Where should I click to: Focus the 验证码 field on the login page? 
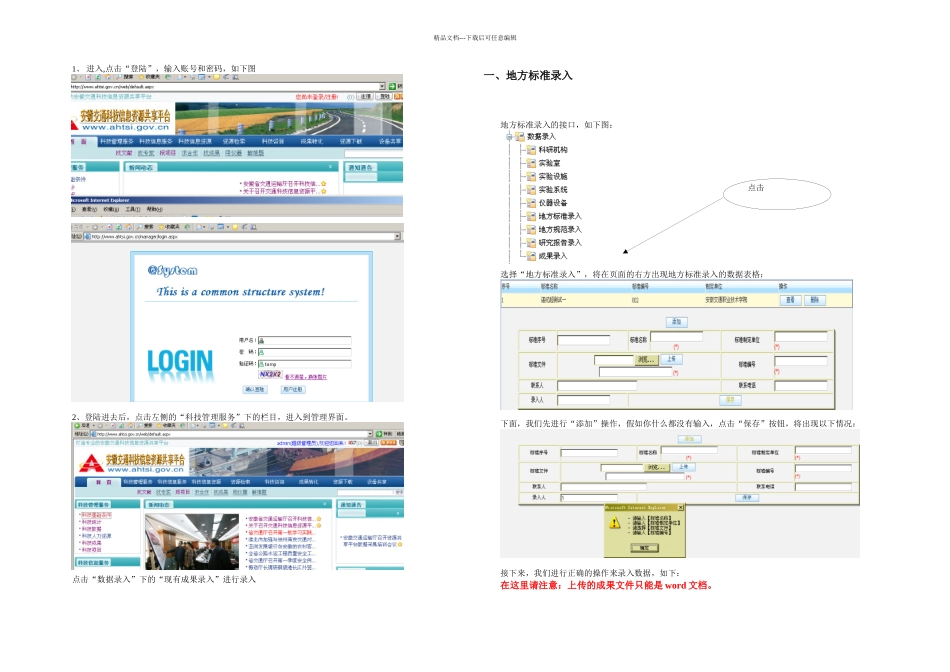point(305,364)
